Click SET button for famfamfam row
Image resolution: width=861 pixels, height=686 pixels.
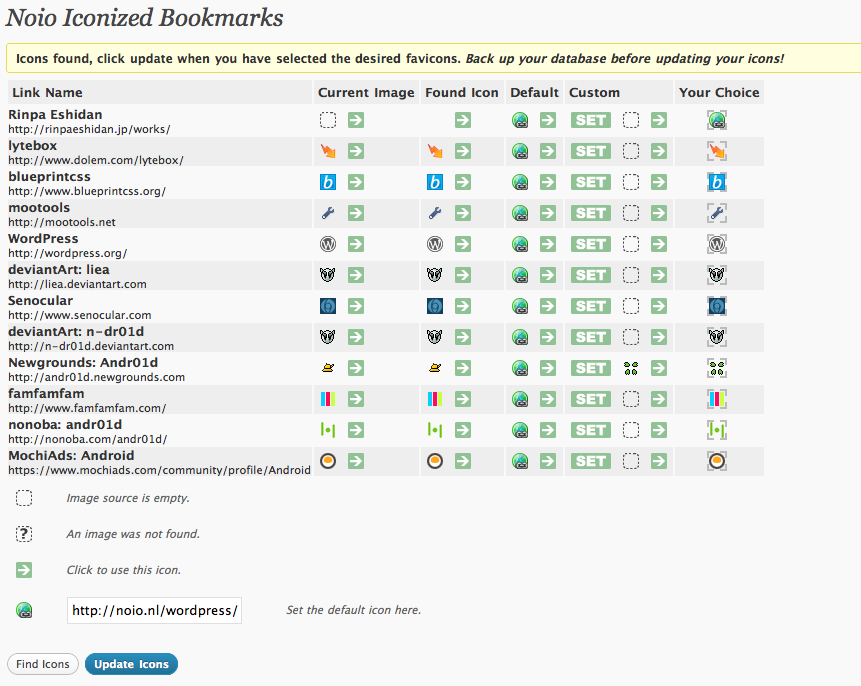[591, 399]
